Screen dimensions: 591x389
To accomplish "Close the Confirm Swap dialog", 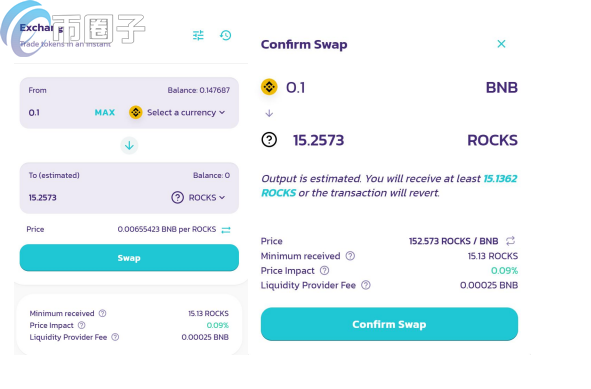I will point(501,44).
